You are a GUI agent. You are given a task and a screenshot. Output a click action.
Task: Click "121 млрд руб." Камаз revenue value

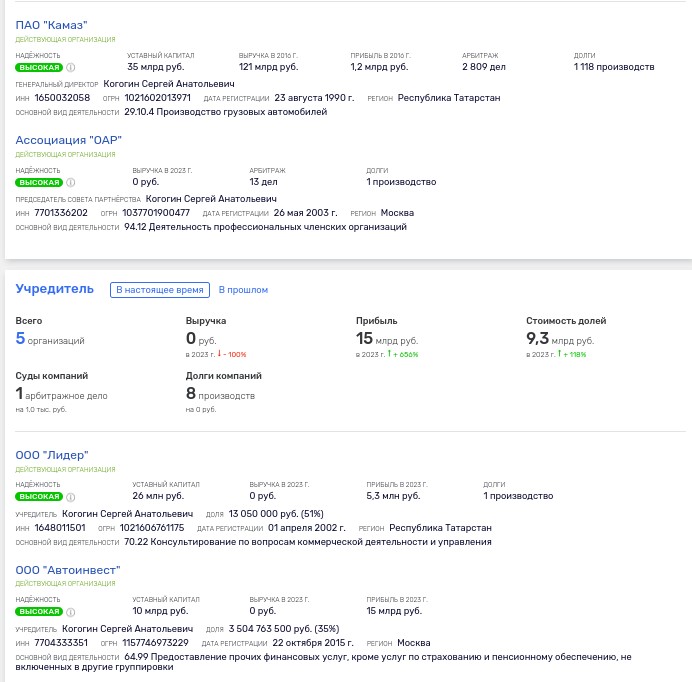click(269, 67)
